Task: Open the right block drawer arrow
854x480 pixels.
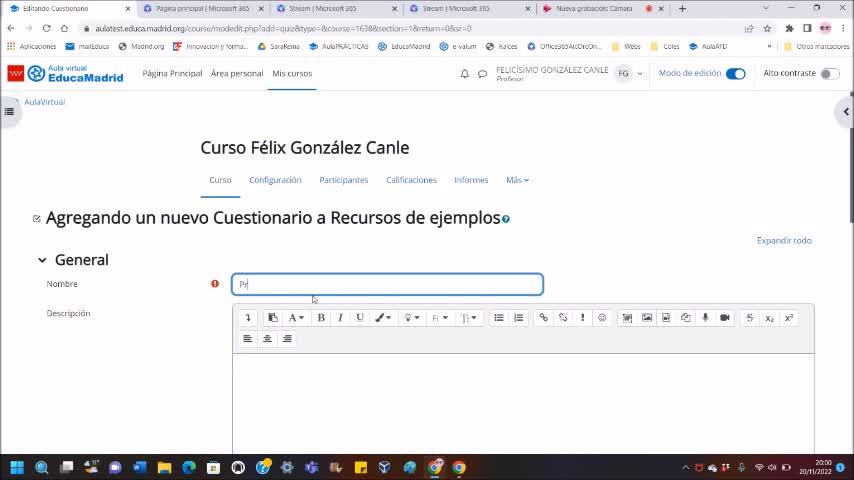Action: 845,112
